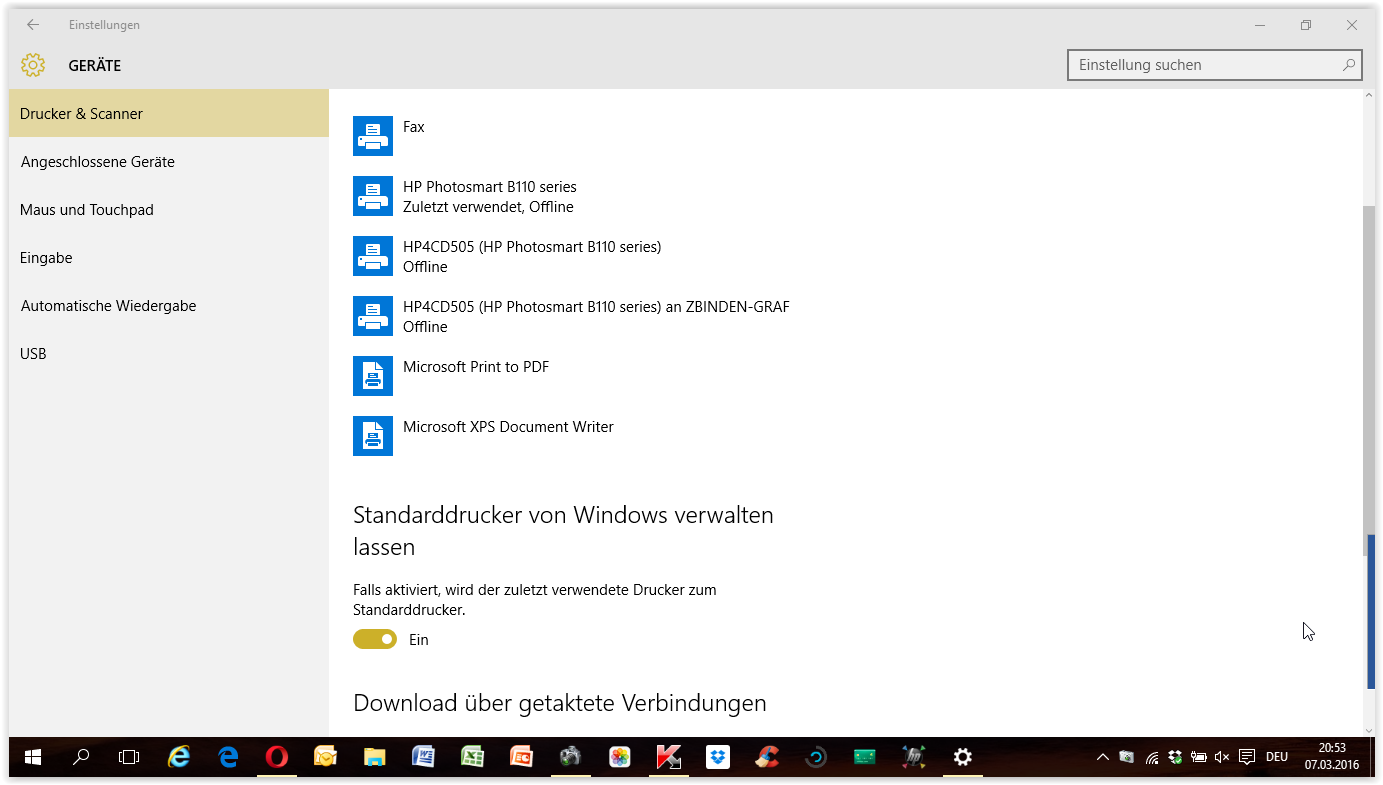This screenshot has height=785, width=1383.
Task: Open the HP app icon in the taskbar
Action: click(x=914, y=757)
